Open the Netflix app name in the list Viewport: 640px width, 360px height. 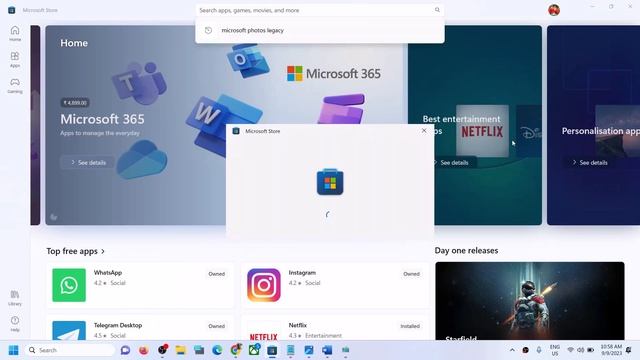(298, 325)
